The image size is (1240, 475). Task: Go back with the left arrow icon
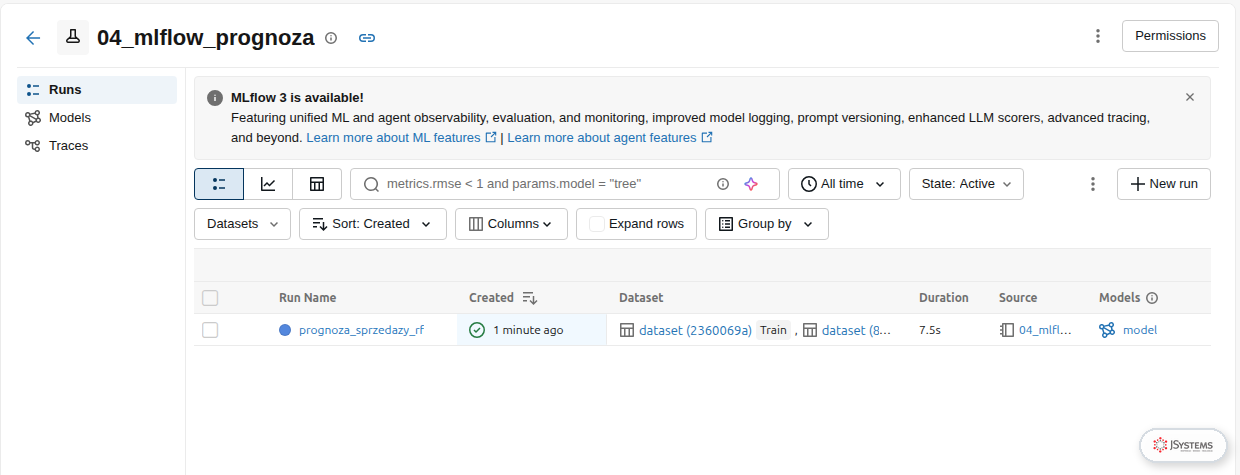click(x=33, y=38)
